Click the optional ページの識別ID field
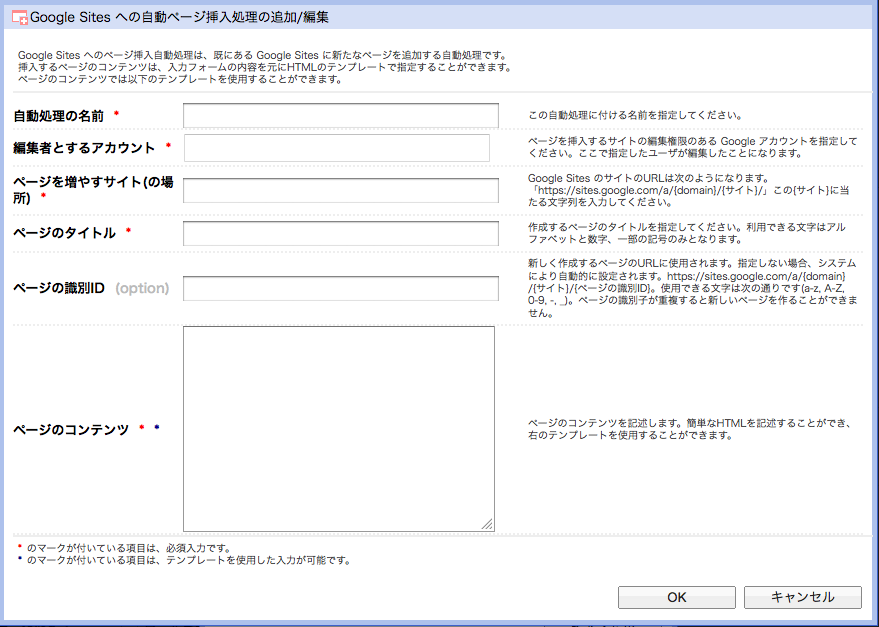Viewport: 879px width, 627px height. click(339, 288)
